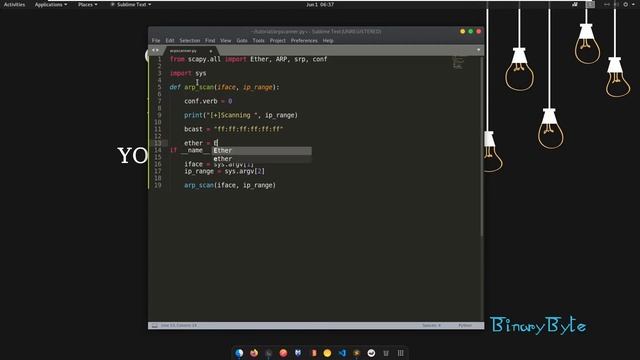Open the dark terminal icon in dock

point(269,353)
